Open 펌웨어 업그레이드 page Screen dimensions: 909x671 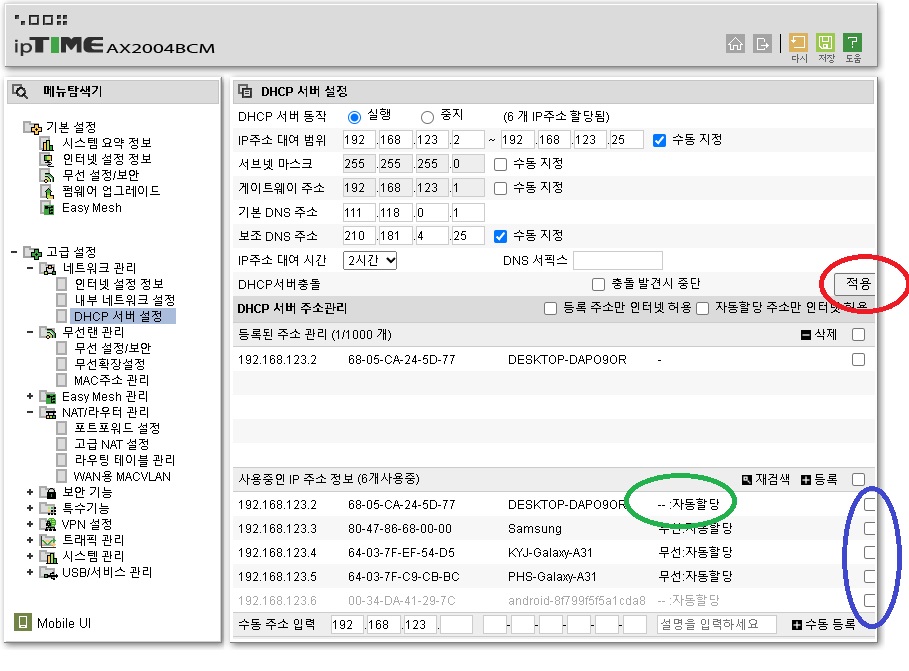[x=111, y=191]
